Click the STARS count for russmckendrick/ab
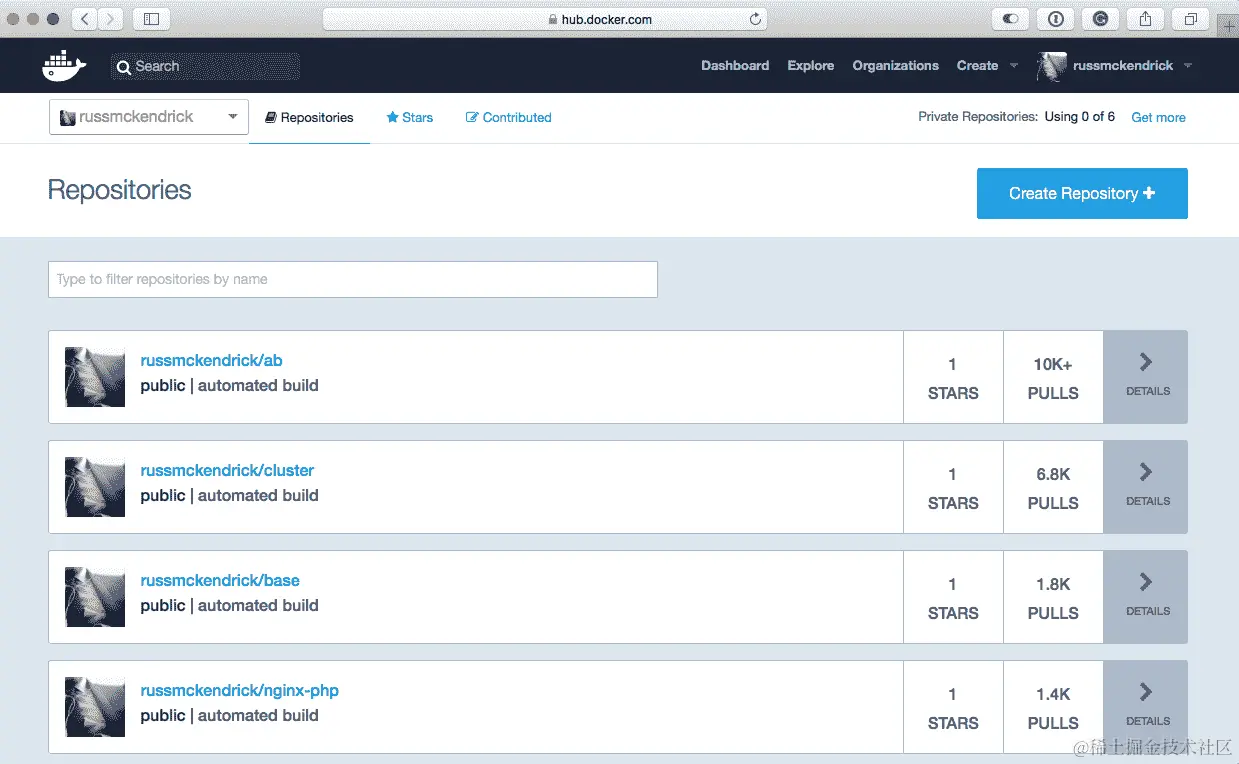 pos(953,378)
